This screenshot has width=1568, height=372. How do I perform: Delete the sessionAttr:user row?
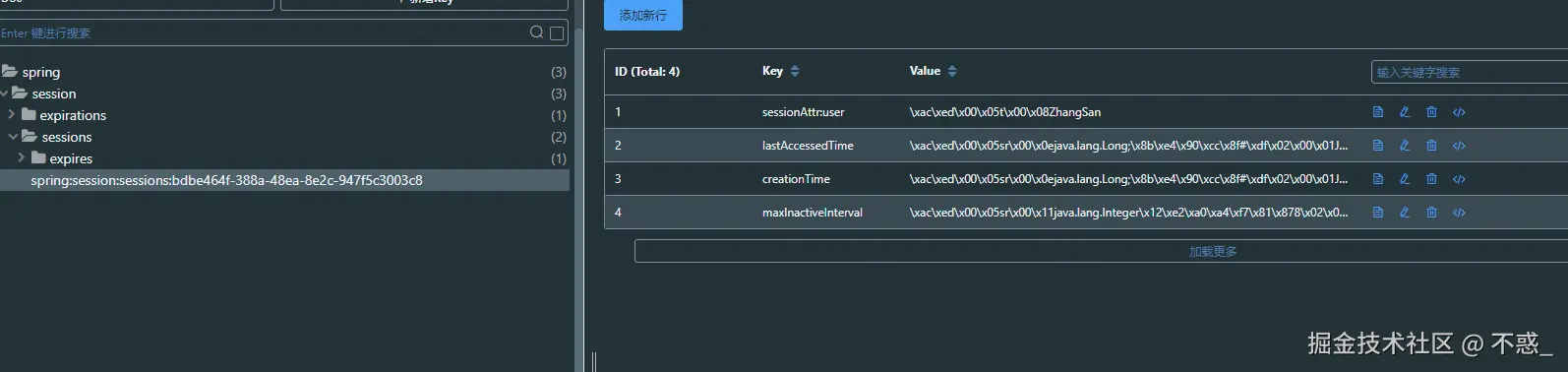[1431, 112]
